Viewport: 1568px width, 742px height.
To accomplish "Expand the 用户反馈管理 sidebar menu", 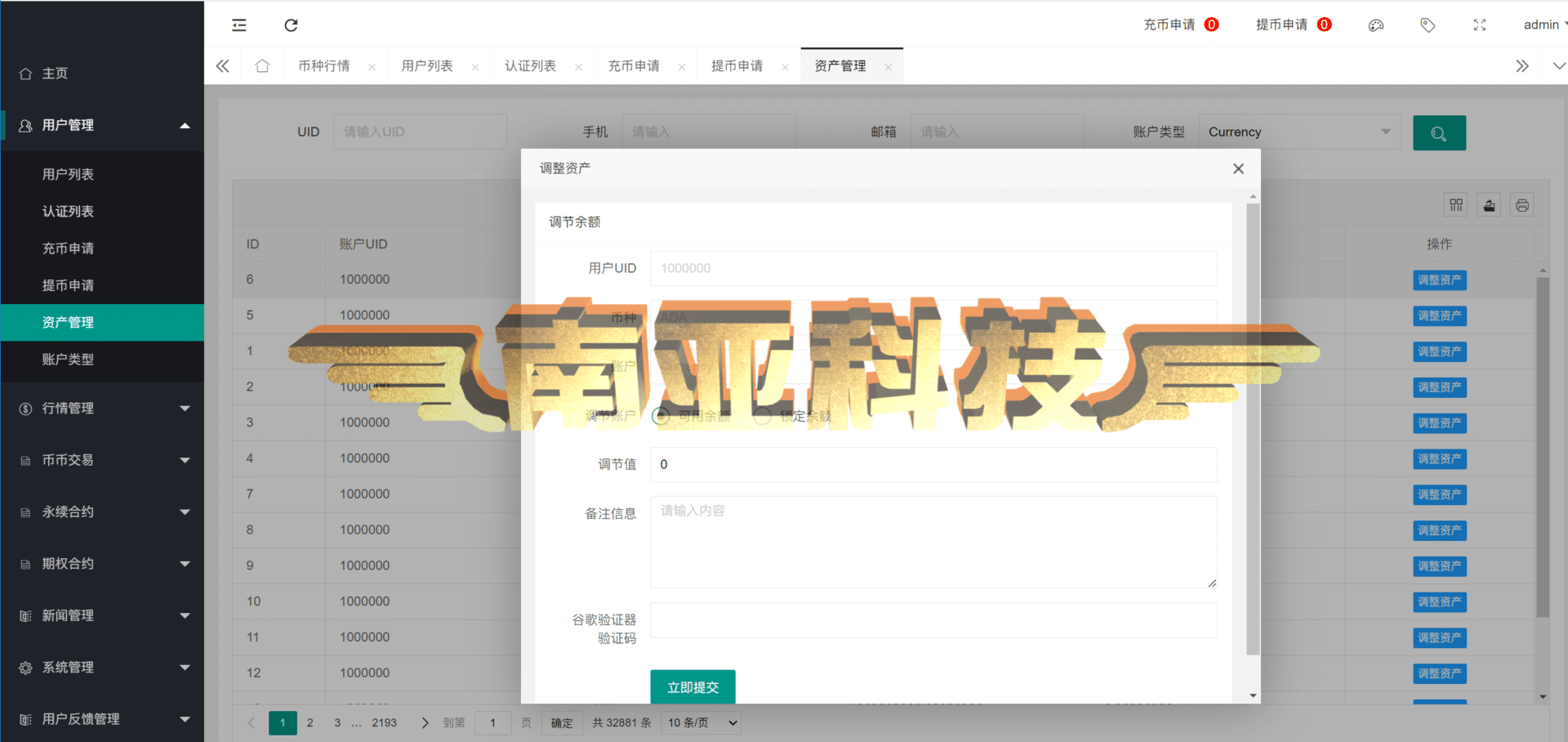I will coord(102,719).
